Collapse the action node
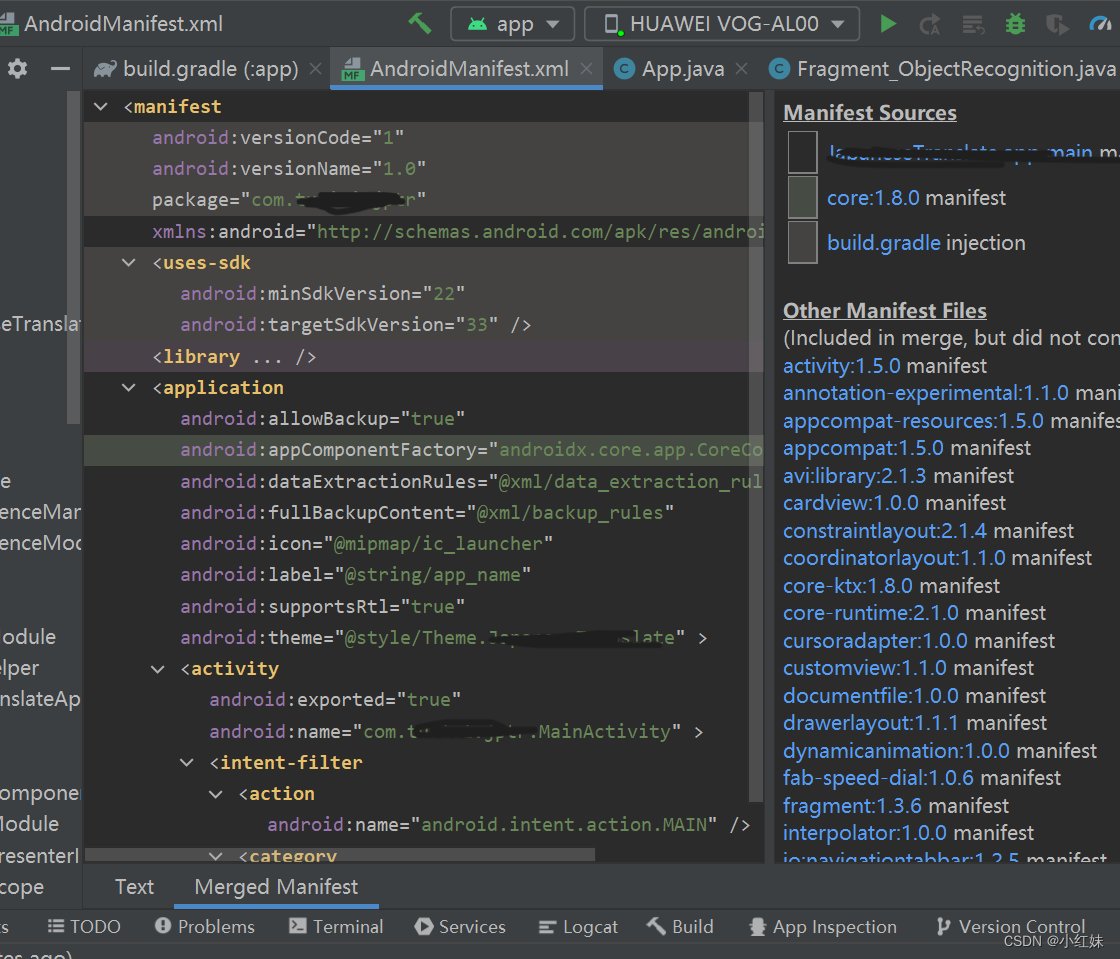Viewport: 1120px width, 959px height. point(216,794)
